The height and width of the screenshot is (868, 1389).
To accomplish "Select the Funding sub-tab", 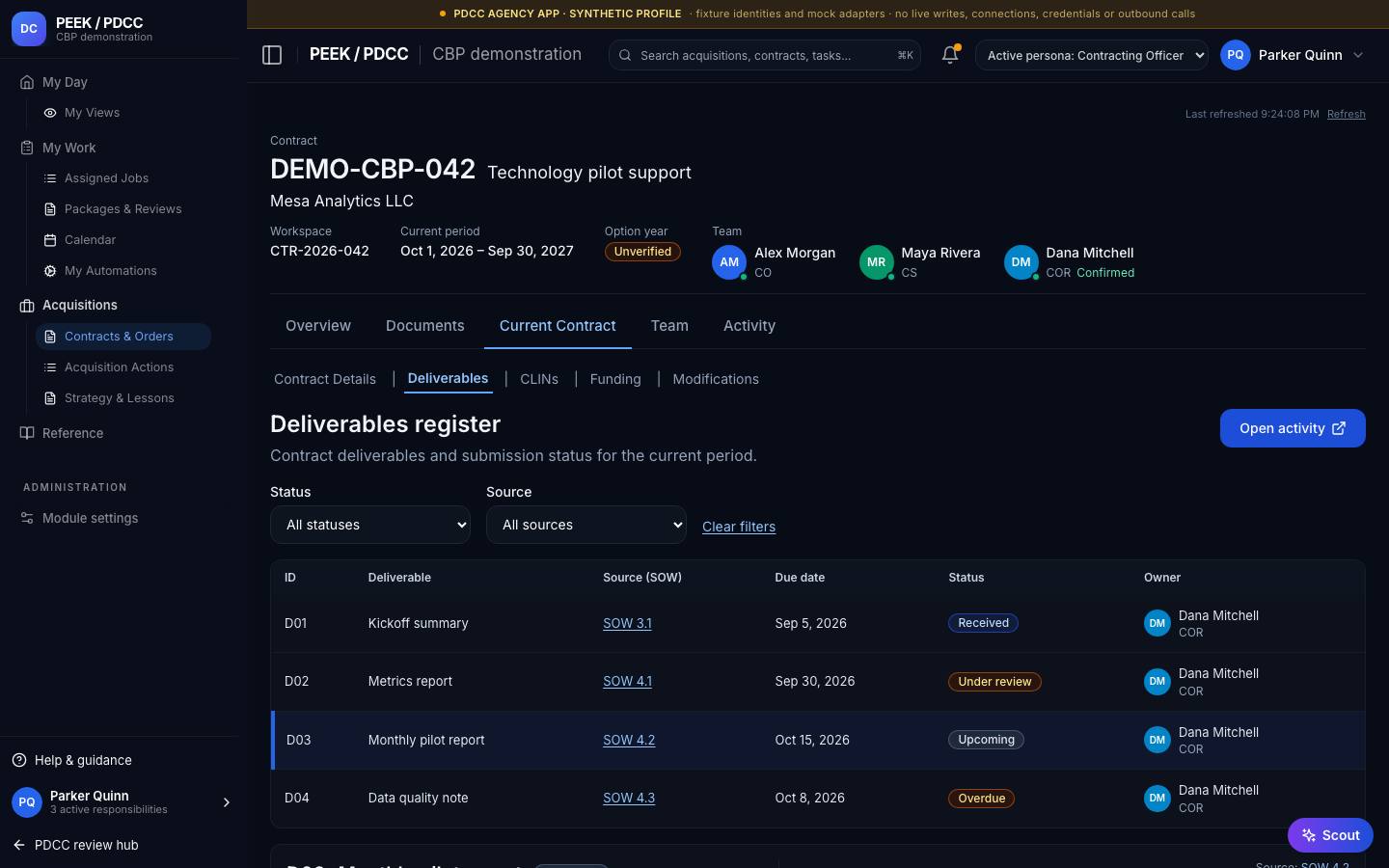I will (615, 379).
